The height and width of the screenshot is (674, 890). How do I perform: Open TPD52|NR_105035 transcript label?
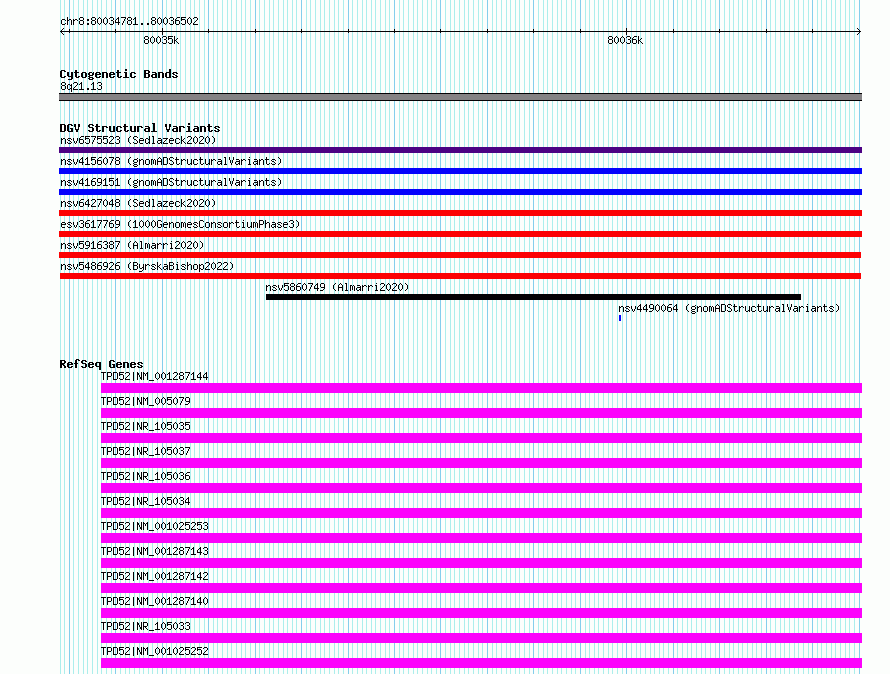point(146,426)
